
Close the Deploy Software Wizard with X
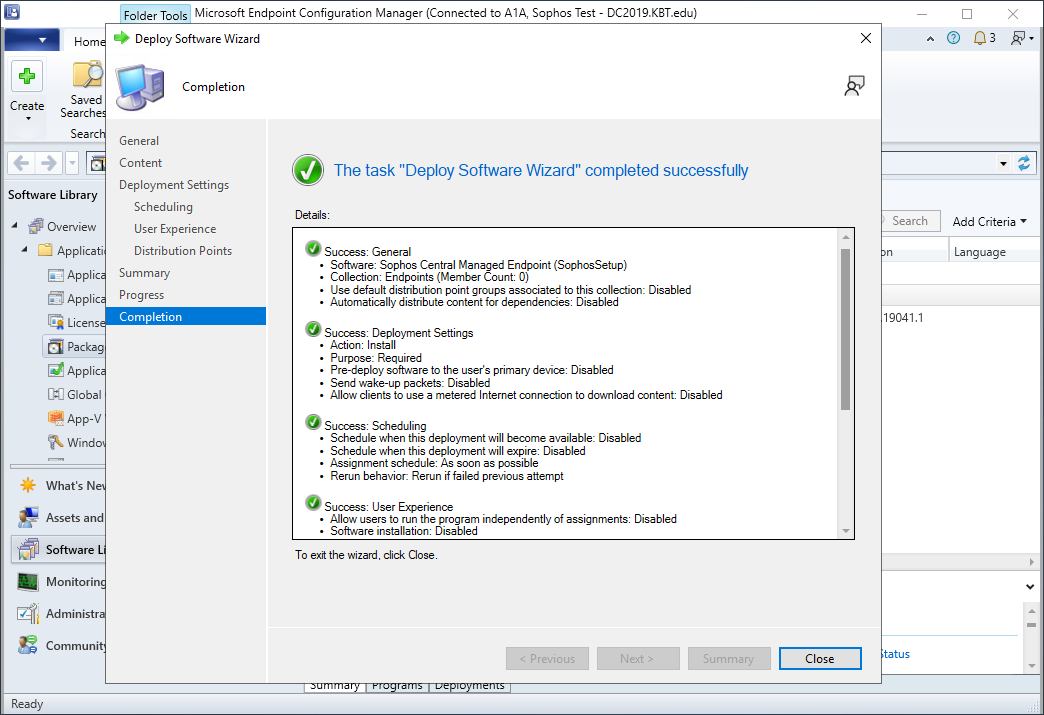[866, 38]
